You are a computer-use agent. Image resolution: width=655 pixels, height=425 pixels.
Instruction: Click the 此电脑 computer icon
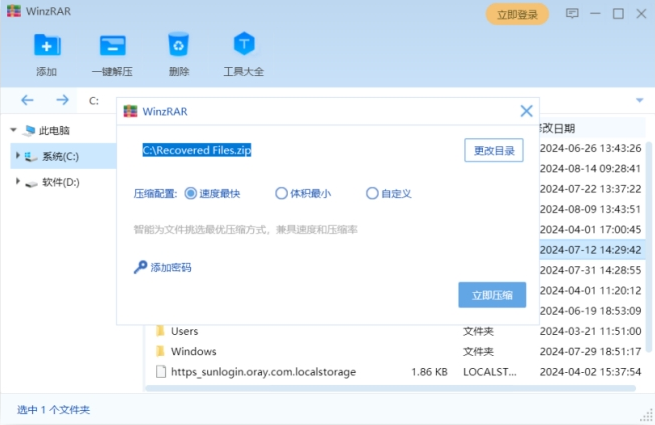(29, 130)
